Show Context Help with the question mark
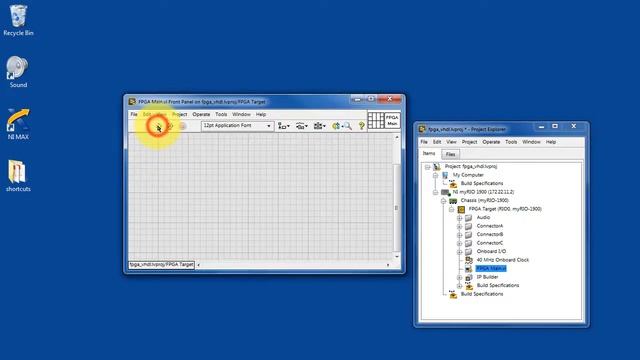The width and height of the screenshot is (640, 360). [362, 126]
